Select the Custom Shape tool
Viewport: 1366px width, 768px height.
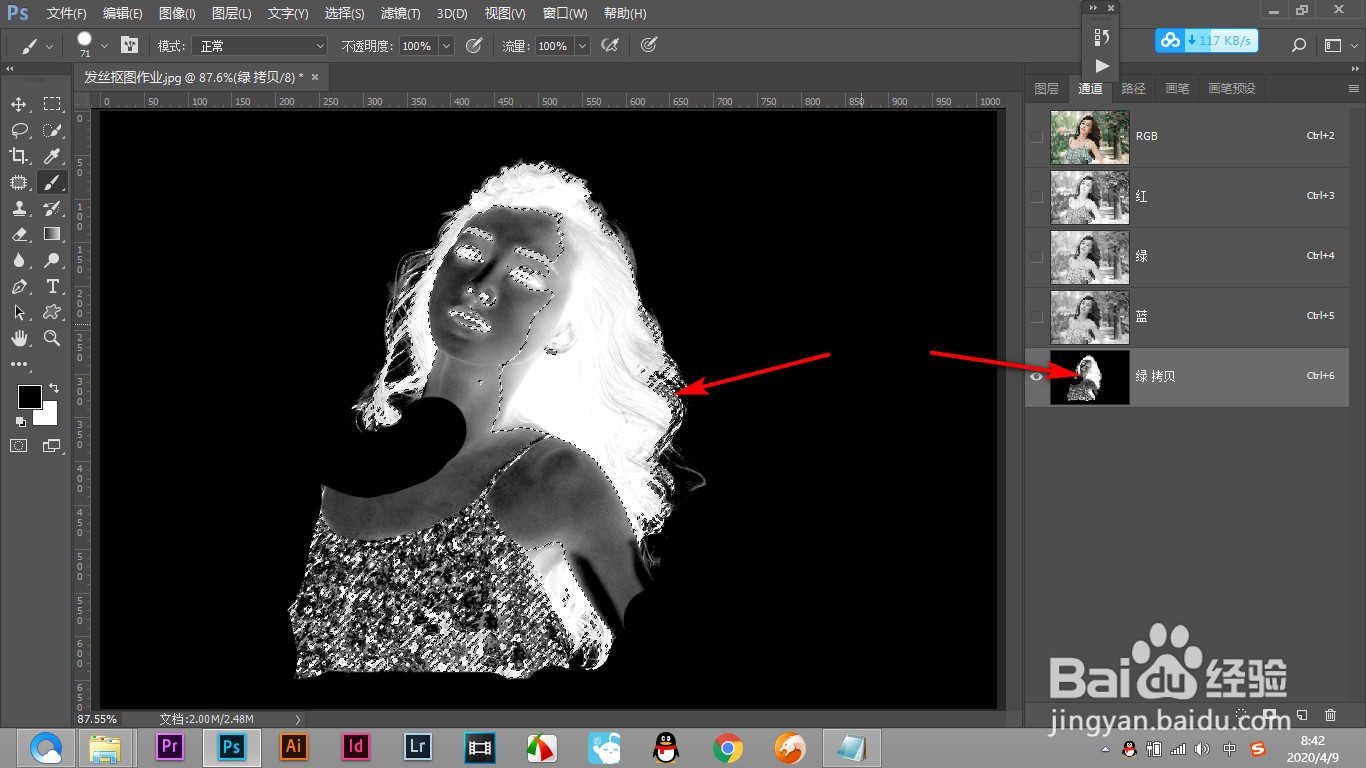(x=52, y=312)
